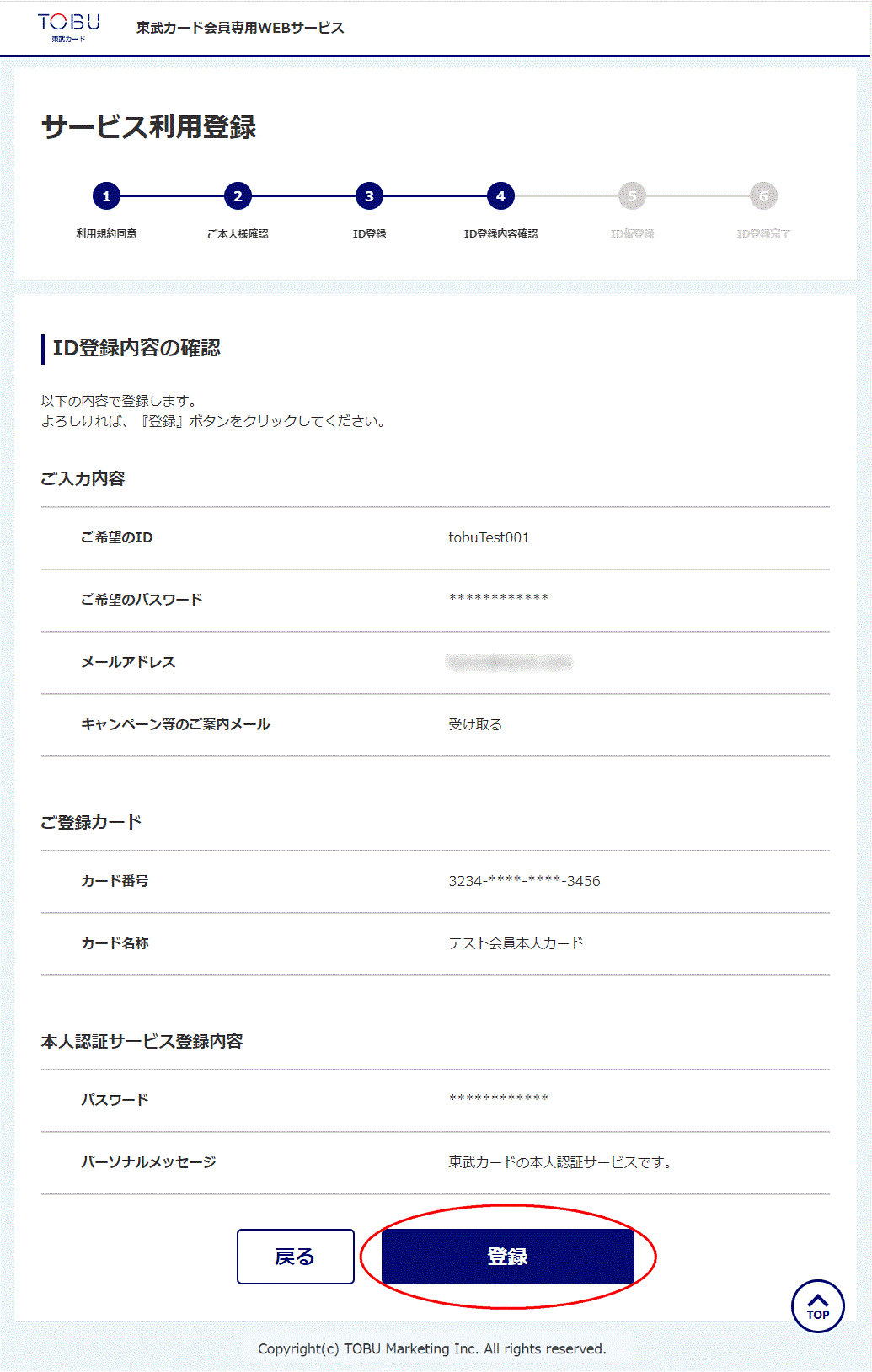Click the 利用規約同意 step label
This screenshot has height=1372, width=872.
[x=106, y=233]
